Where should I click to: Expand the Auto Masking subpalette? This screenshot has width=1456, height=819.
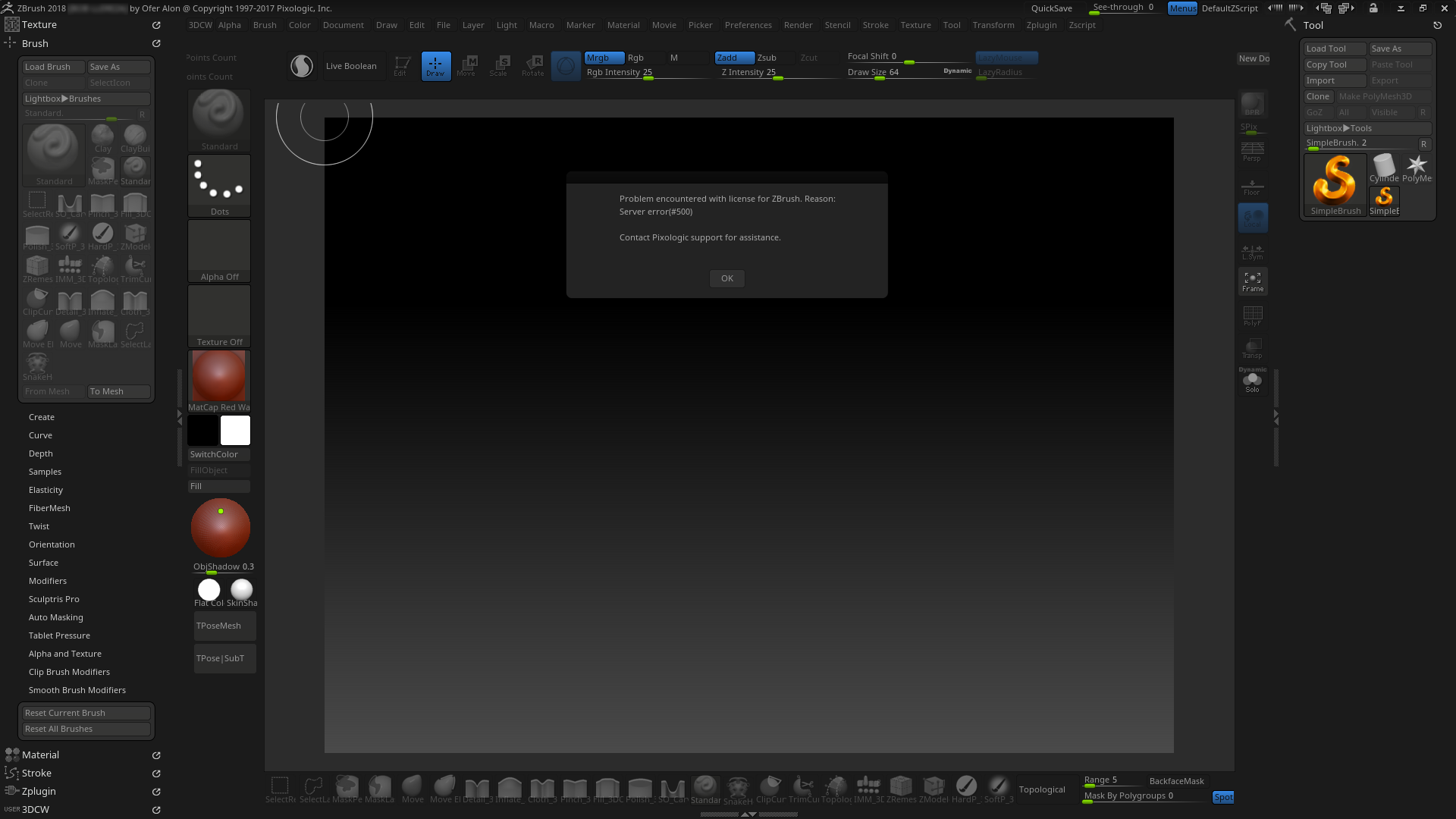pyautogui.click(x=56, y=617)
